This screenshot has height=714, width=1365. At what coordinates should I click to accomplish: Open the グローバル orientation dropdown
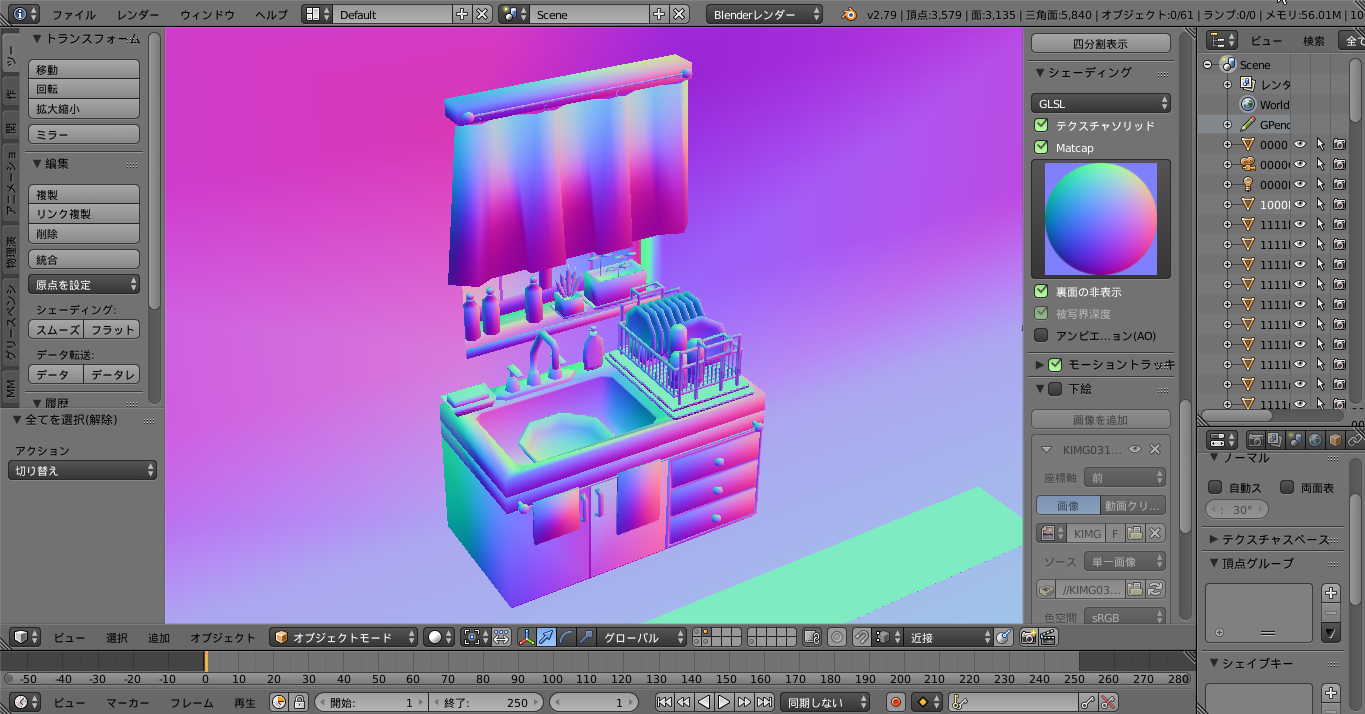tap(643, 637)
